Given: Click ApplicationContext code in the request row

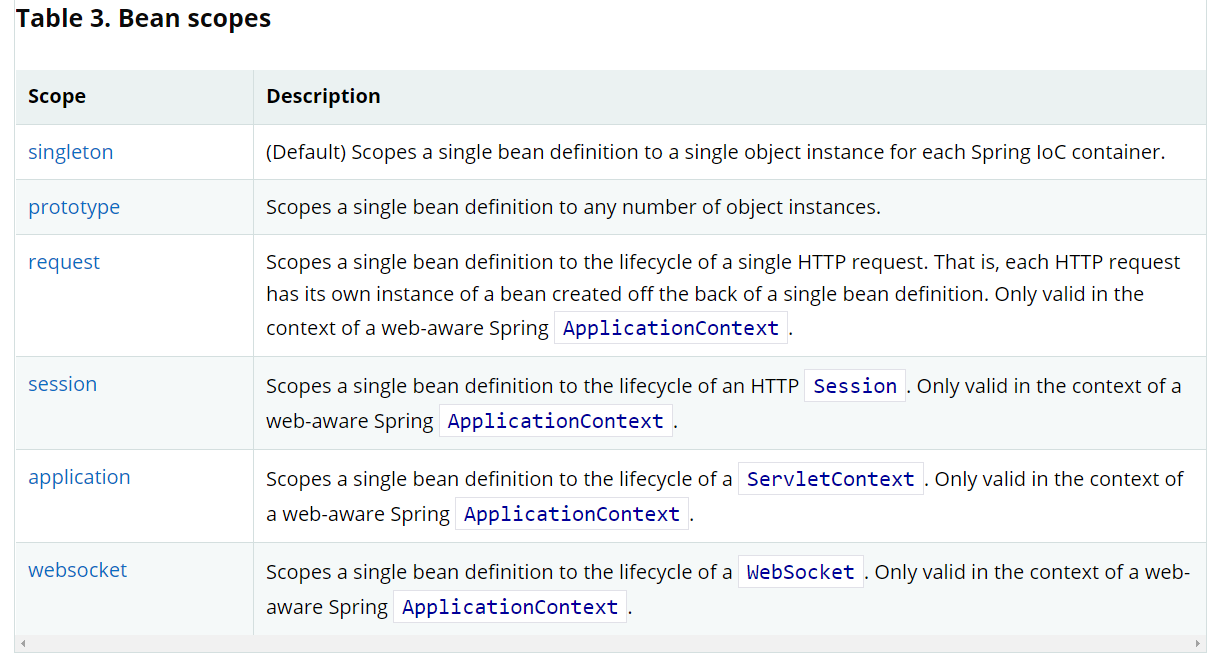Looking at the screenshot, I should tap(671, 328).
